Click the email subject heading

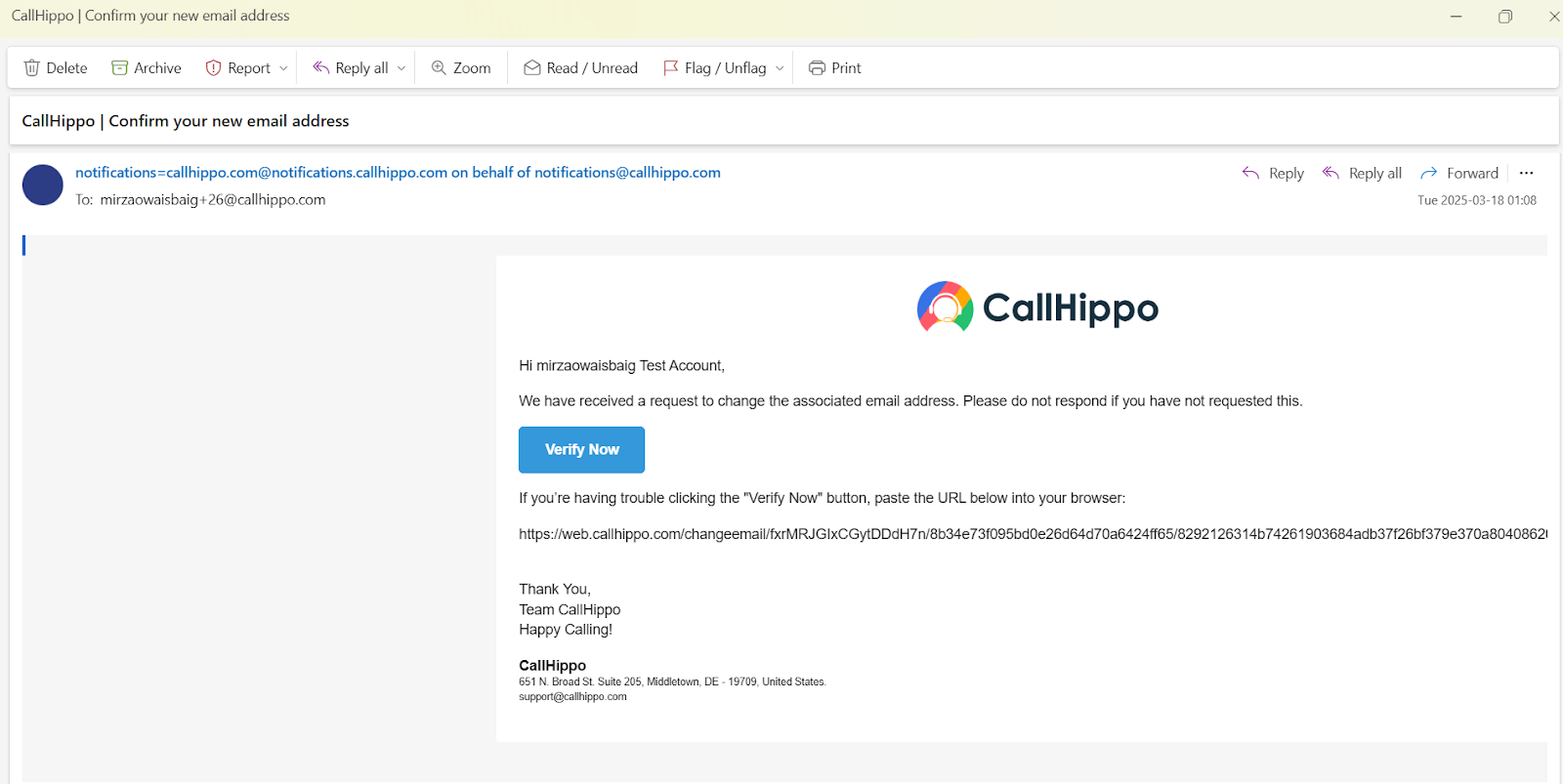(x=186, y=121)
